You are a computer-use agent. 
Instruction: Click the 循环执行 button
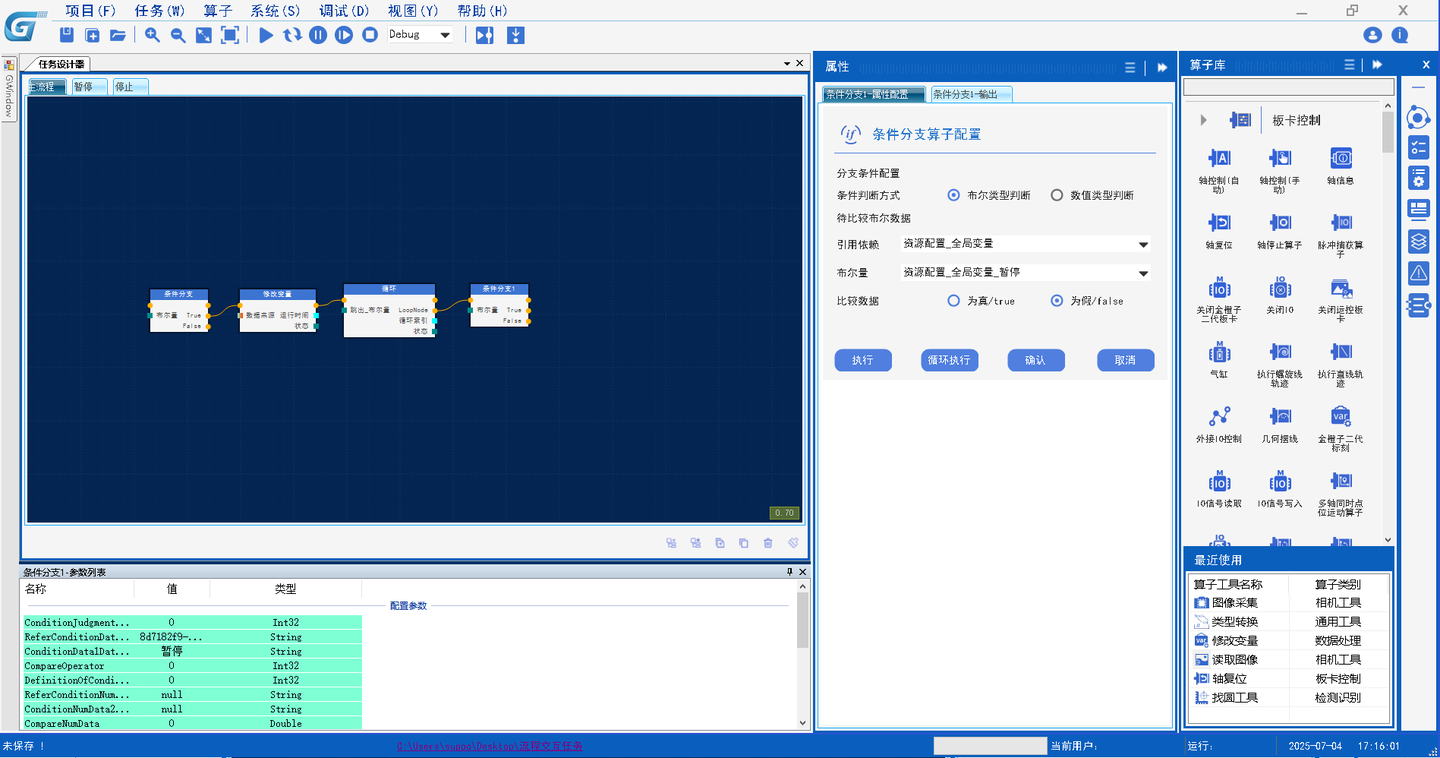click(x=949, y=360)
